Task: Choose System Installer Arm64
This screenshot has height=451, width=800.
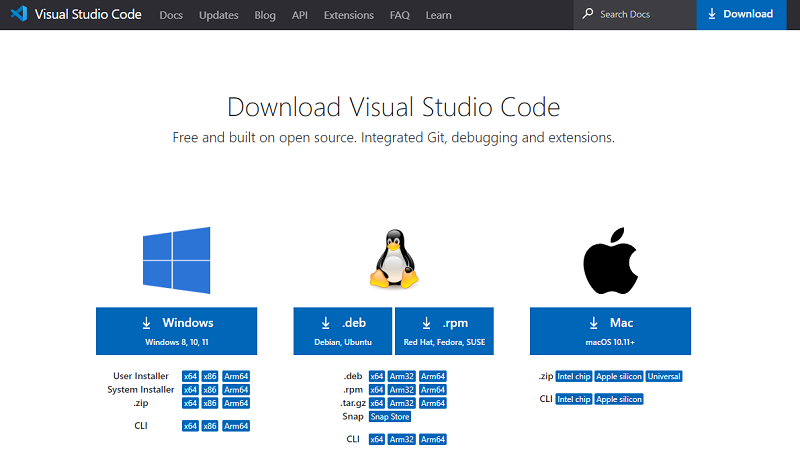Action: coord(236,390)
